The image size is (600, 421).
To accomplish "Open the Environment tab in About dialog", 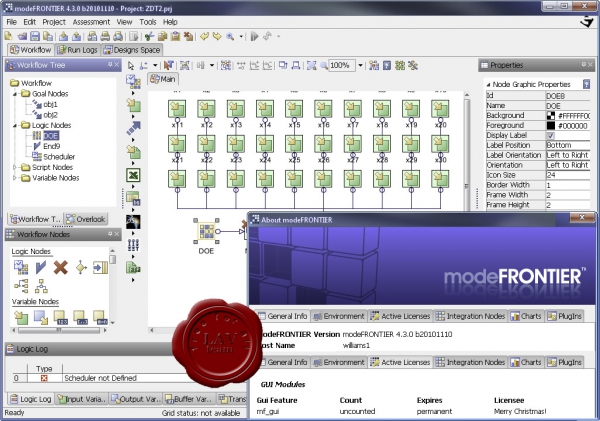I will pos(339,316).
